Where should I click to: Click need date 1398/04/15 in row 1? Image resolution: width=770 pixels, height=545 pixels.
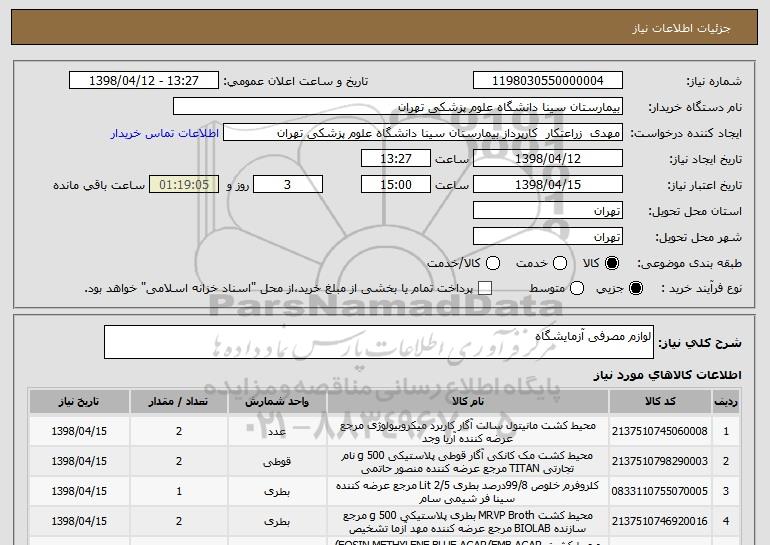[x=79, y=431]
